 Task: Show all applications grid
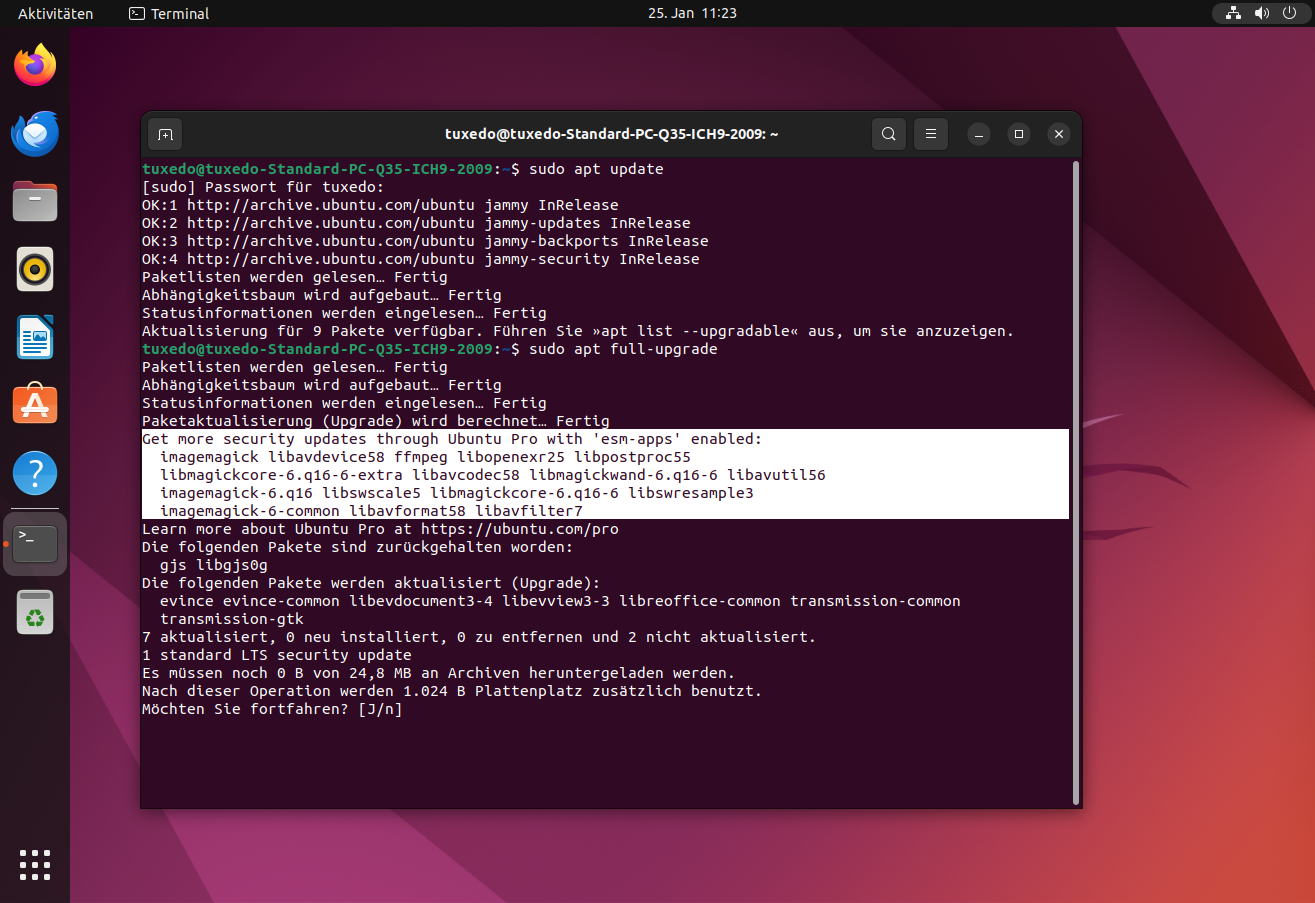(35, 865)
